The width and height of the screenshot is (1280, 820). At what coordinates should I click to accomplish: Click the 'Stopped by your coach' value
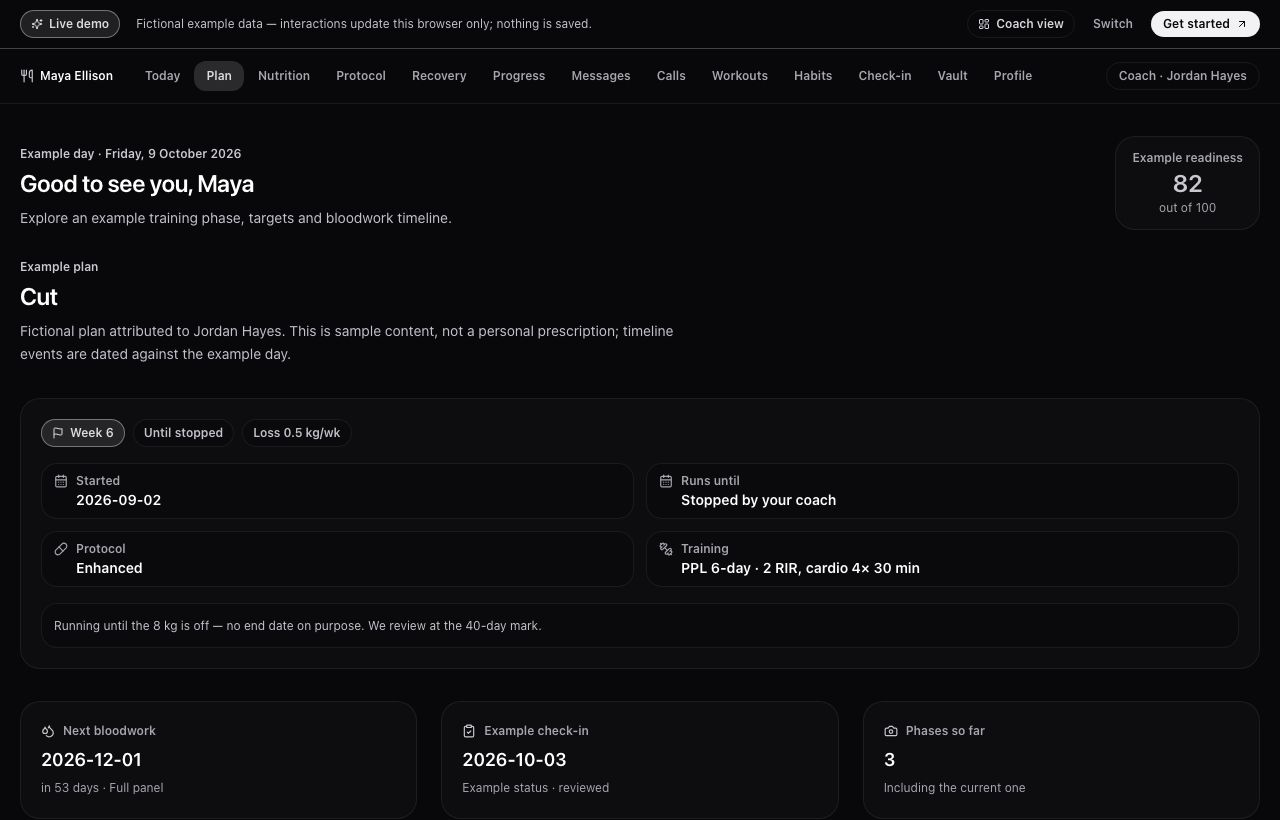click(x=758, y=500)
